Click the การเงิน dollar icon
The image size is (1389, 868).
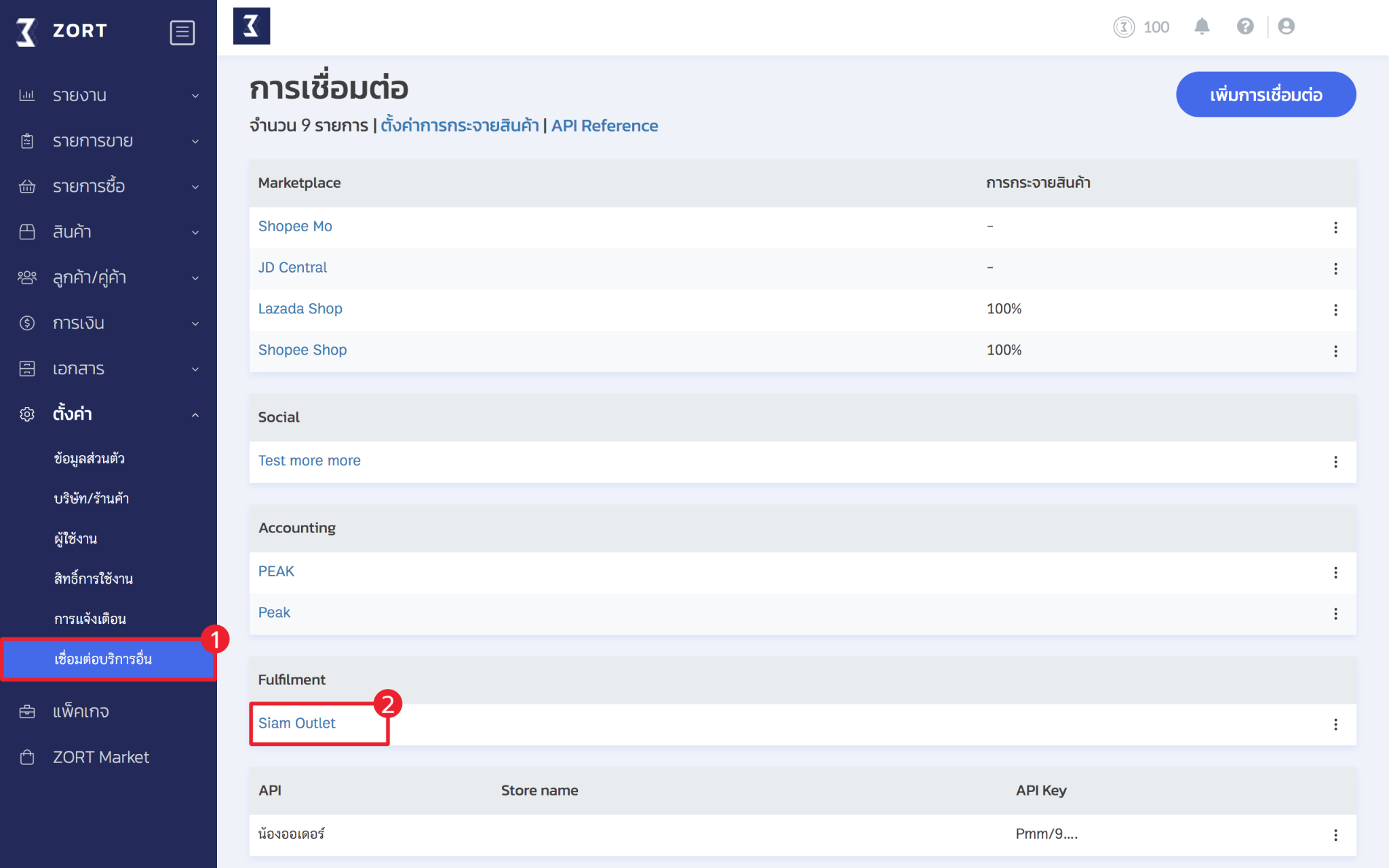(x=27, y=323)
